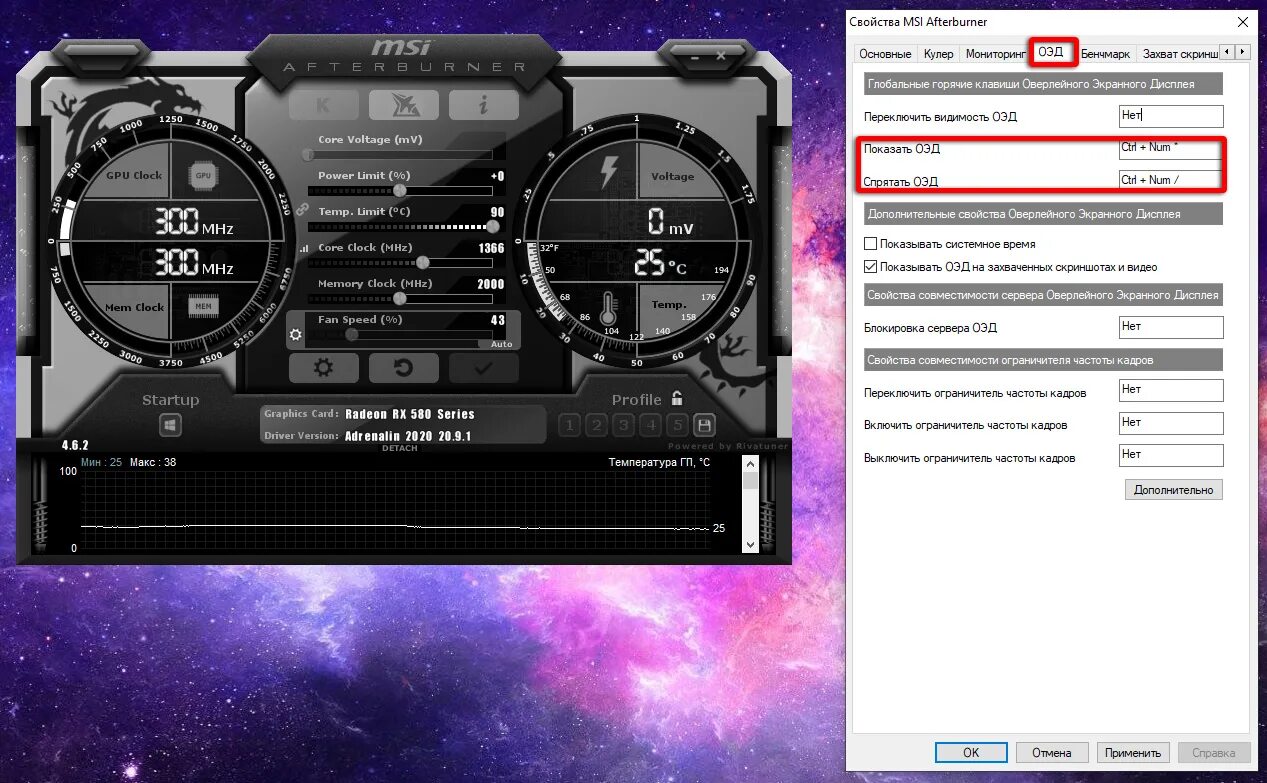Click Включить ограничитель частоты кадров field
Viewport: 1267px width, 783px height.
tap(1171, 422)
